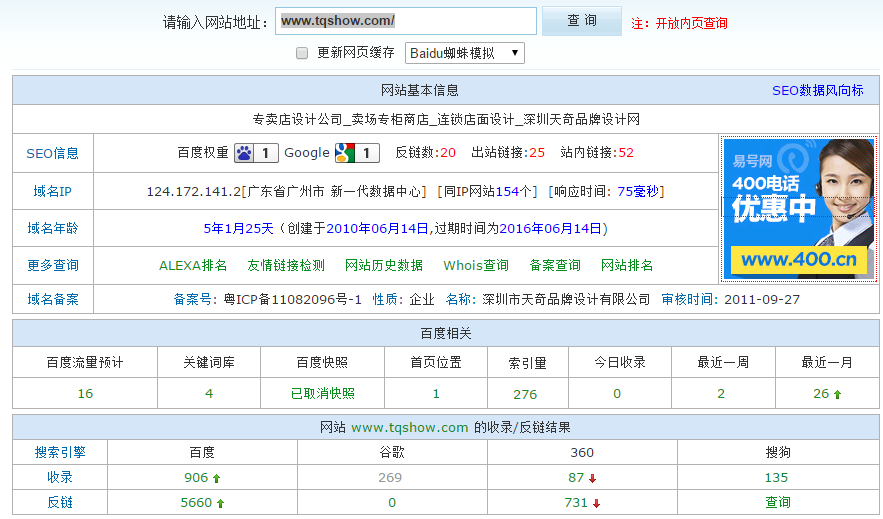Click the 400电话 advertisement banner
The image size is (883, 519).
798,209
